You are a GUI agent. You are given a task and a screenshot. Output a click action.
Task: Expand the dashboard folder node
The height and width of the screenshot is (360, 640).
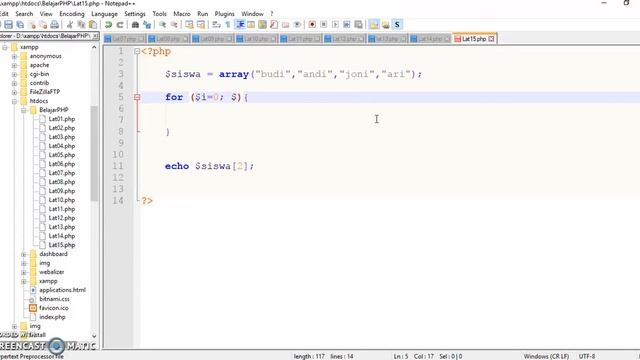[x=24, y=254]
